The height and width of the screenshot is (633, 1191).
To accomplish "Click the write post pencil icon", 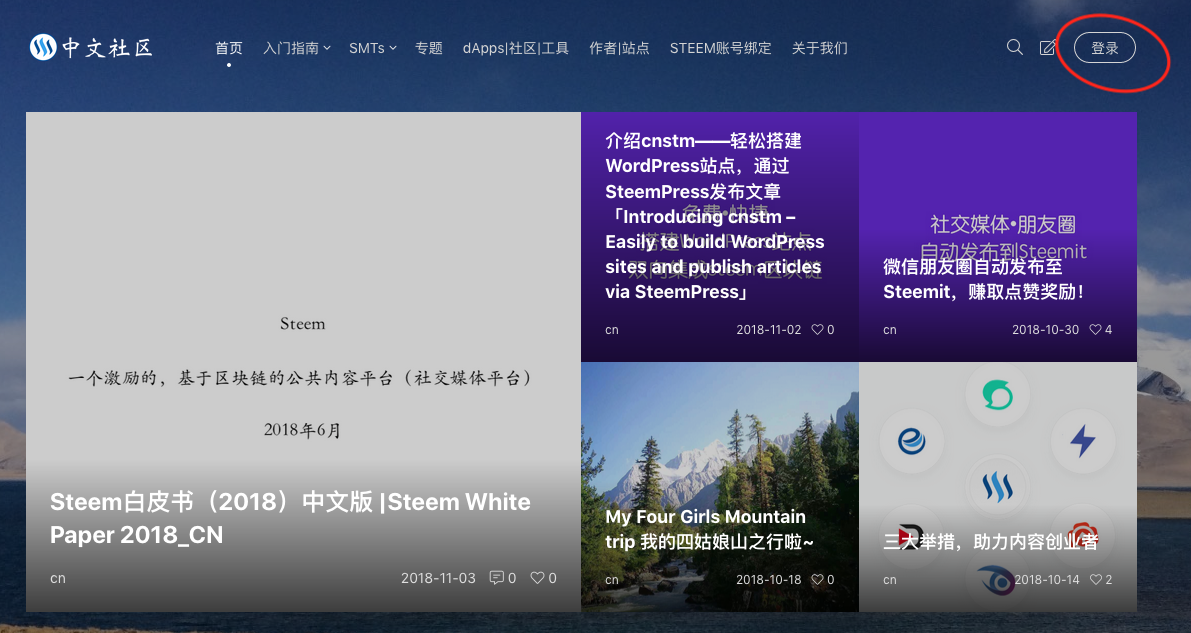I will (x=1047, y=47).
